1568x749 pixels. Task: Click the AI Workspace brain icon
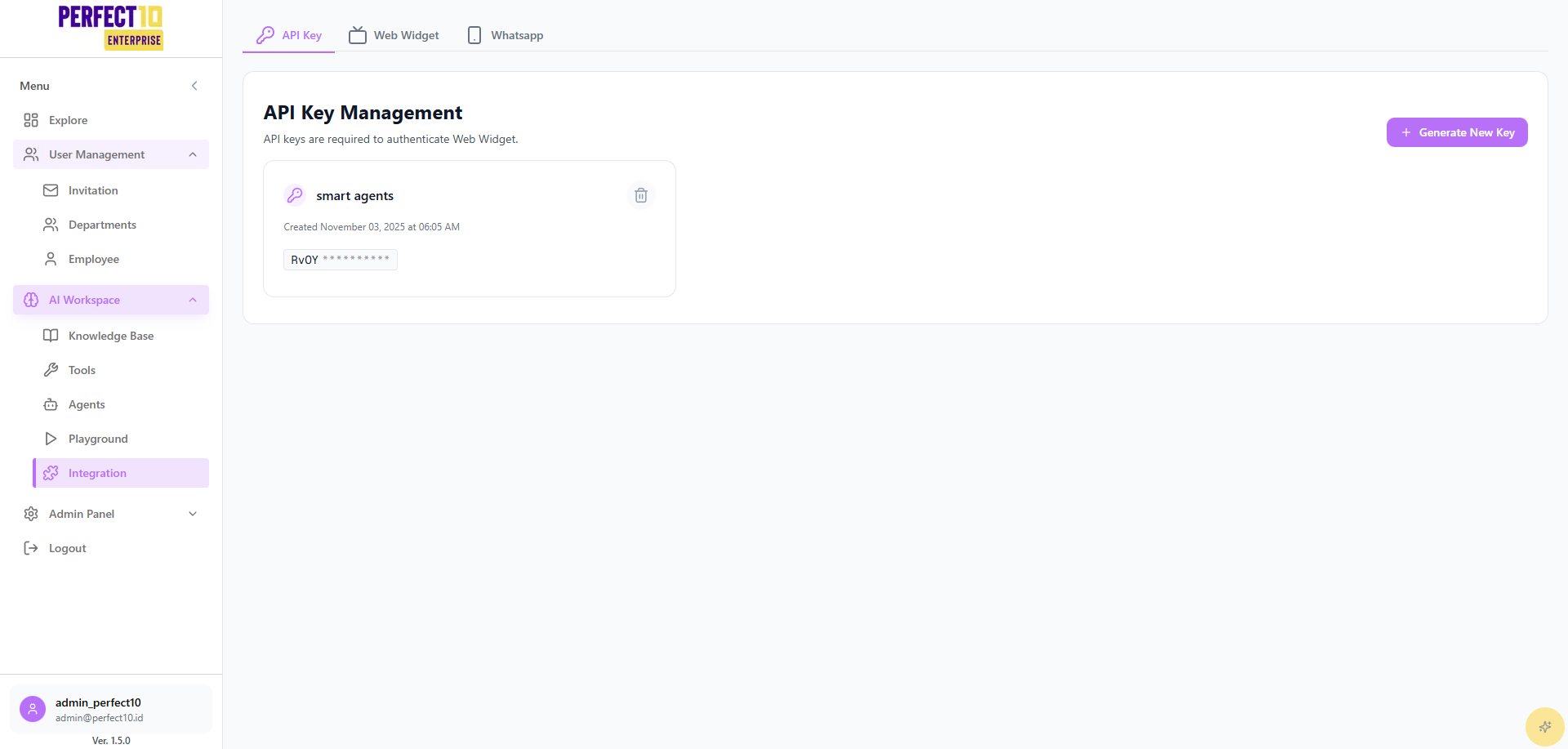(31, 300)
